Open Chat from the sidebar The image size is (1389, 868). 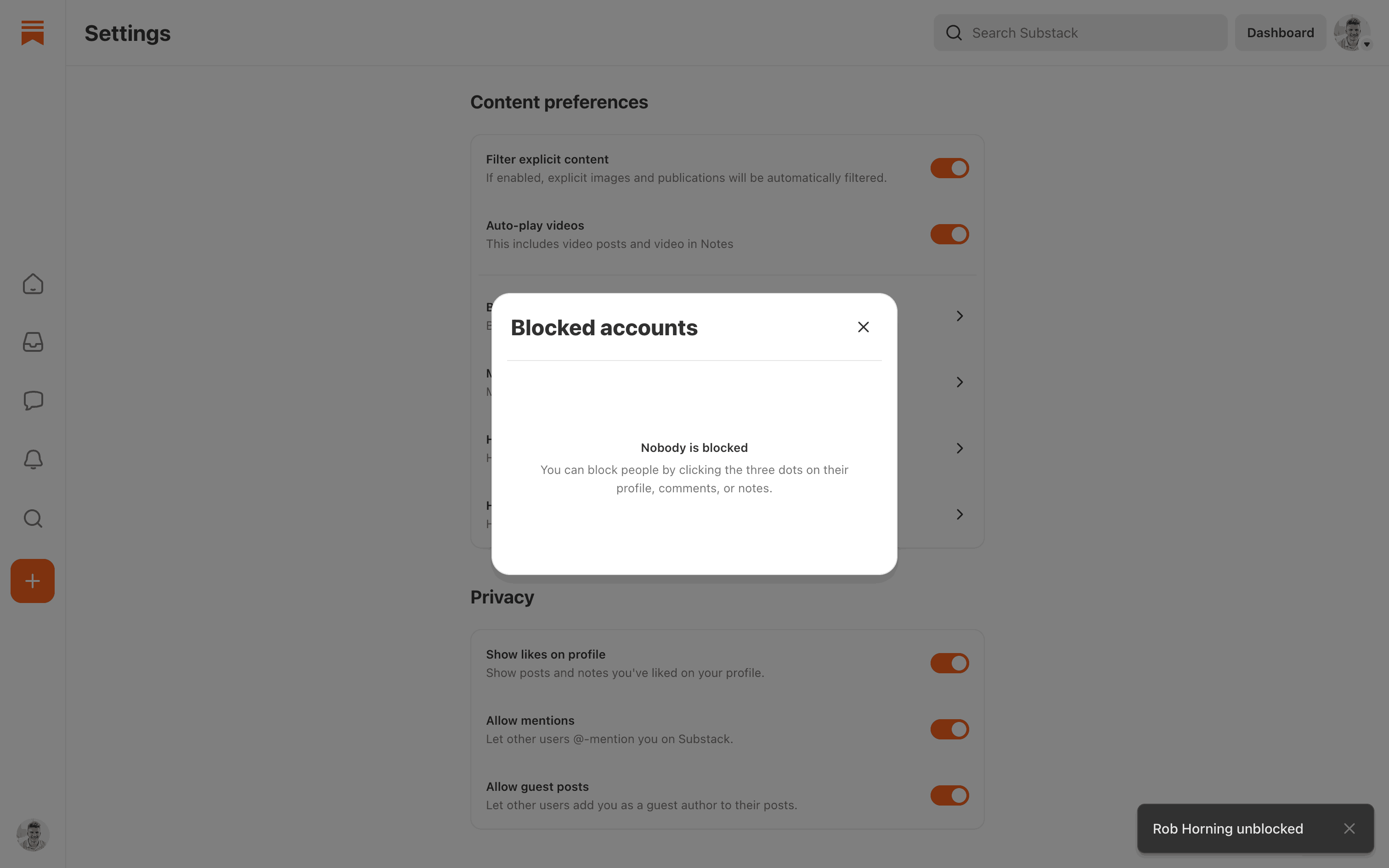point(33,400)
